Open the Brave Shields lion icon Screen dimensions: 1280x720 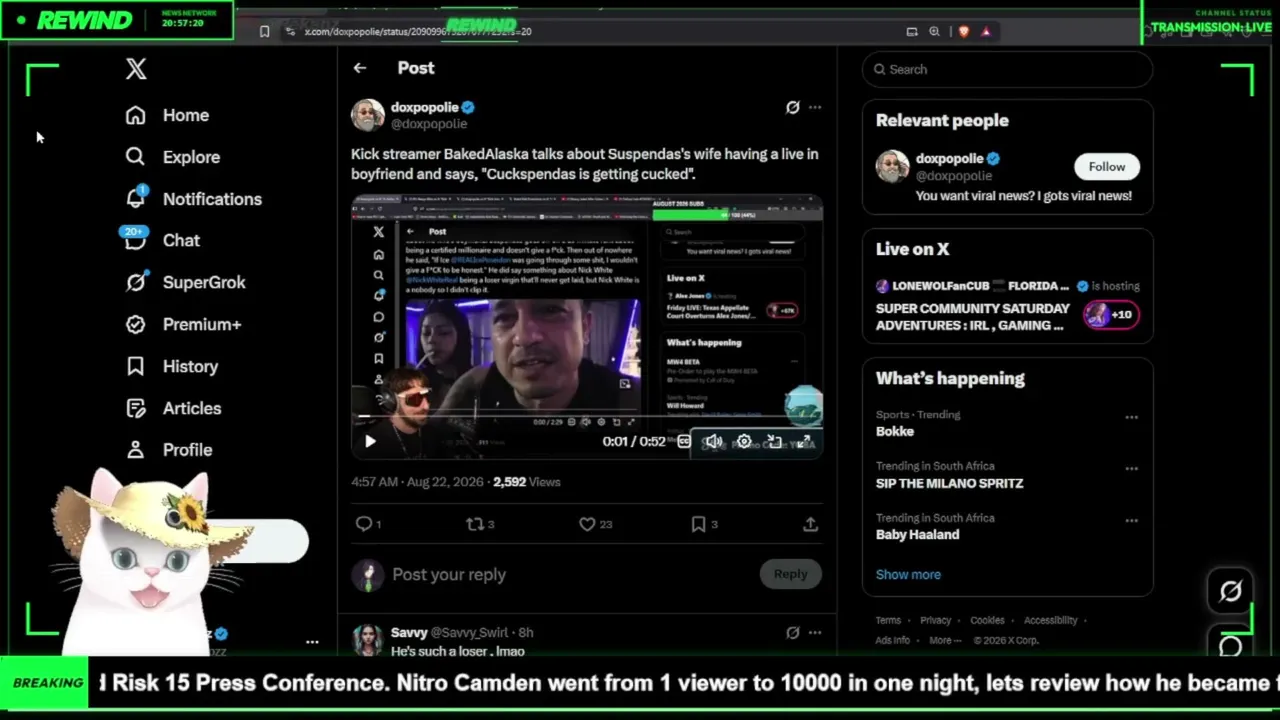point(963,31)
